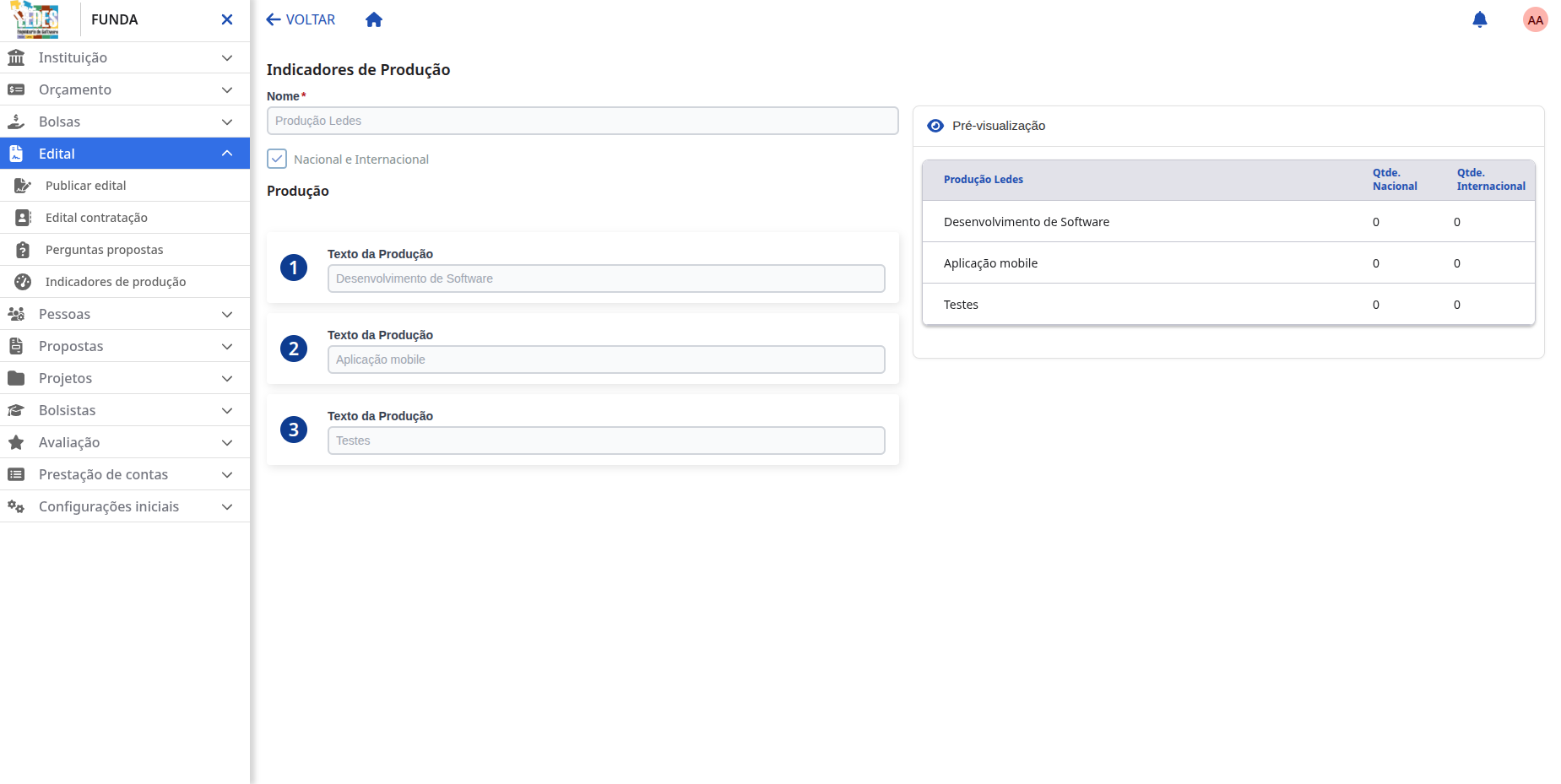The image size is (1561, 784).
Task: Expand the Prestação de contas chevron
Action: [227, 474]
